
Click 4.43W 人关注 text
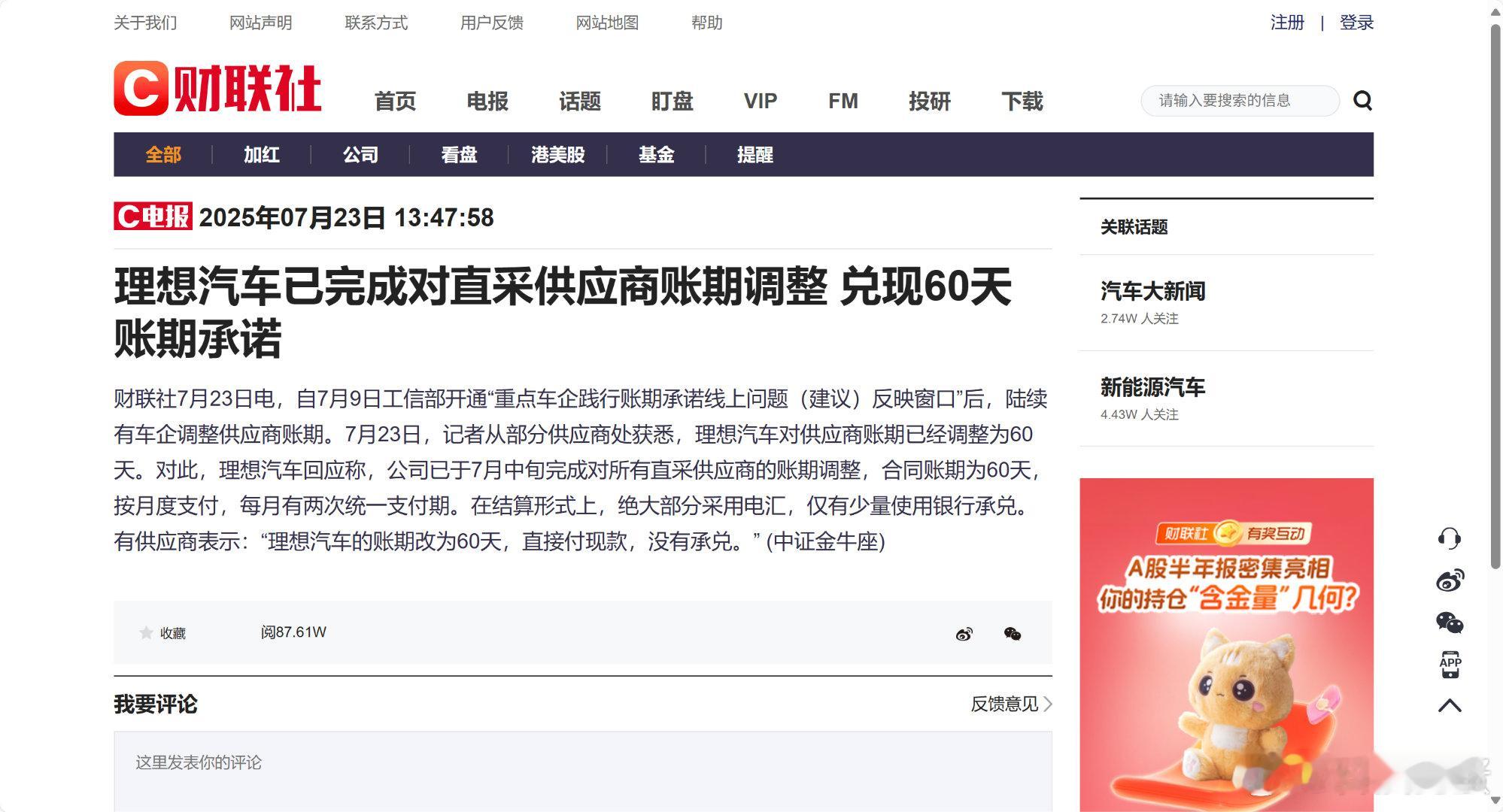[1139, 415]
